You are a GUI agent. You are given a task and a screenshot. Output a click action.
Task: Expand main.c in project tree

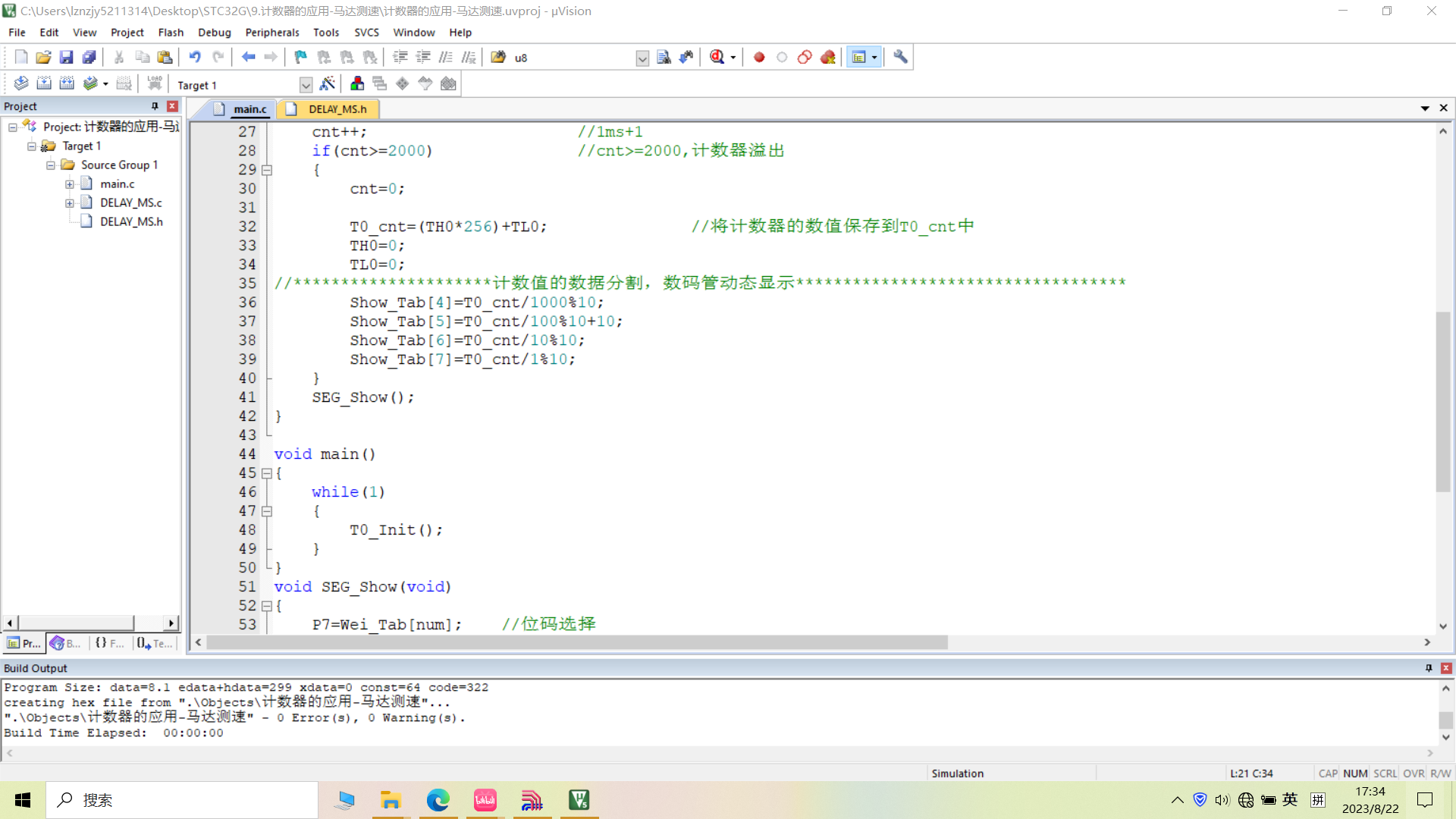coord(70,184)
